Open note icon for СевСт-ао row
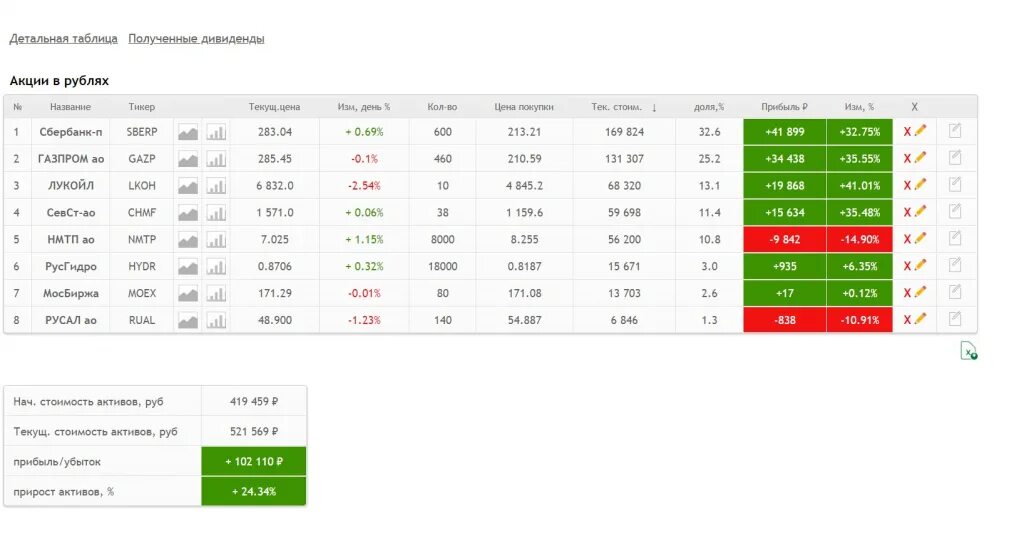The width and height of the screenshot is (1024, 538). click(955, 211)
